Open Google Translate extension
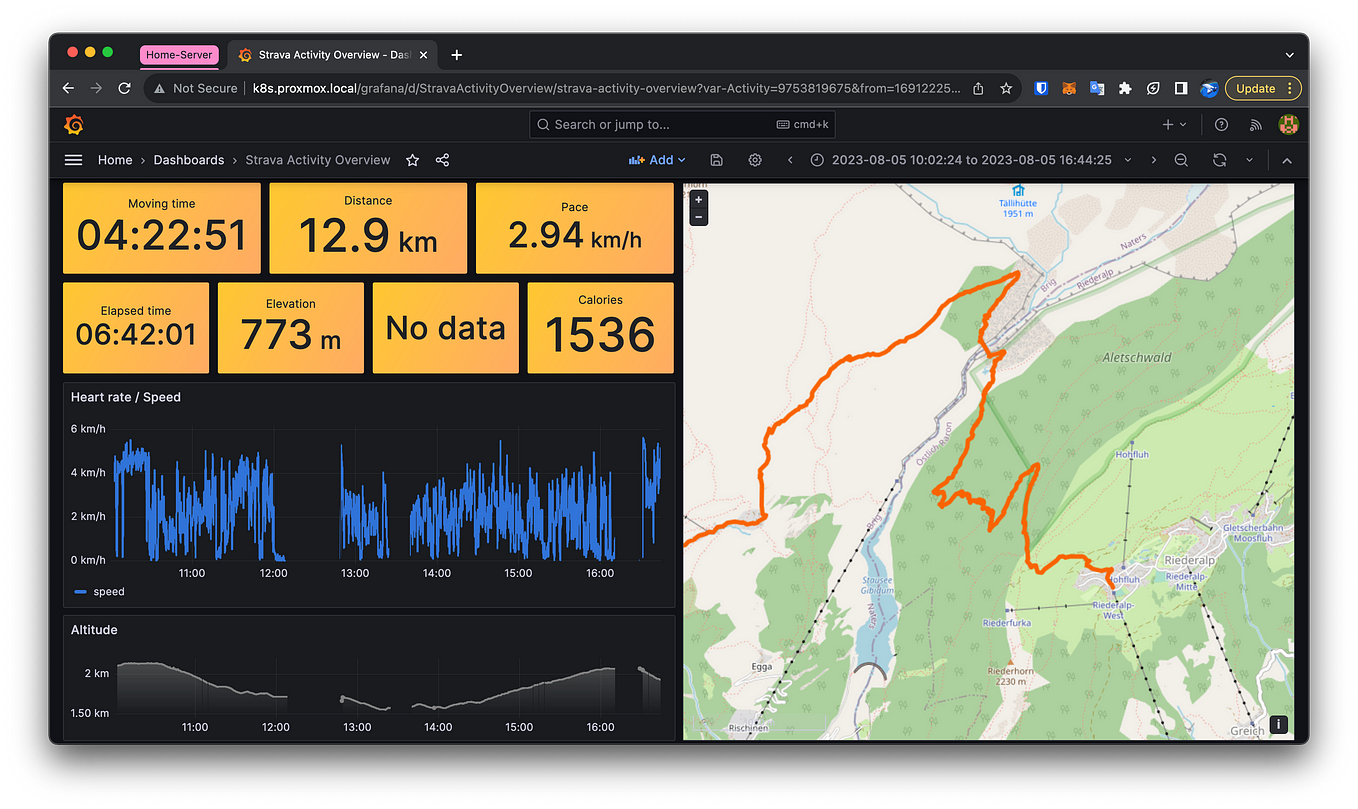1358x809 pixels. 1097,88
